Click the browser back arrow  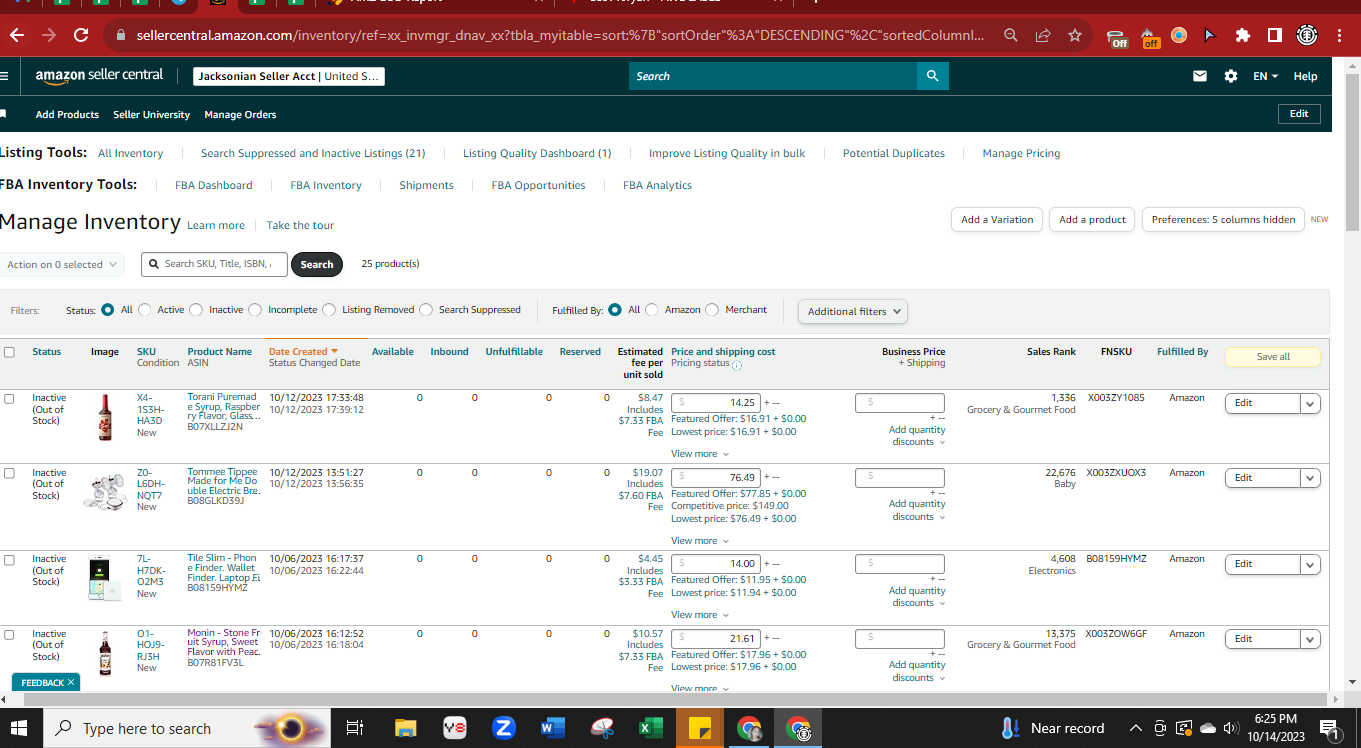[x=17, y=35]
